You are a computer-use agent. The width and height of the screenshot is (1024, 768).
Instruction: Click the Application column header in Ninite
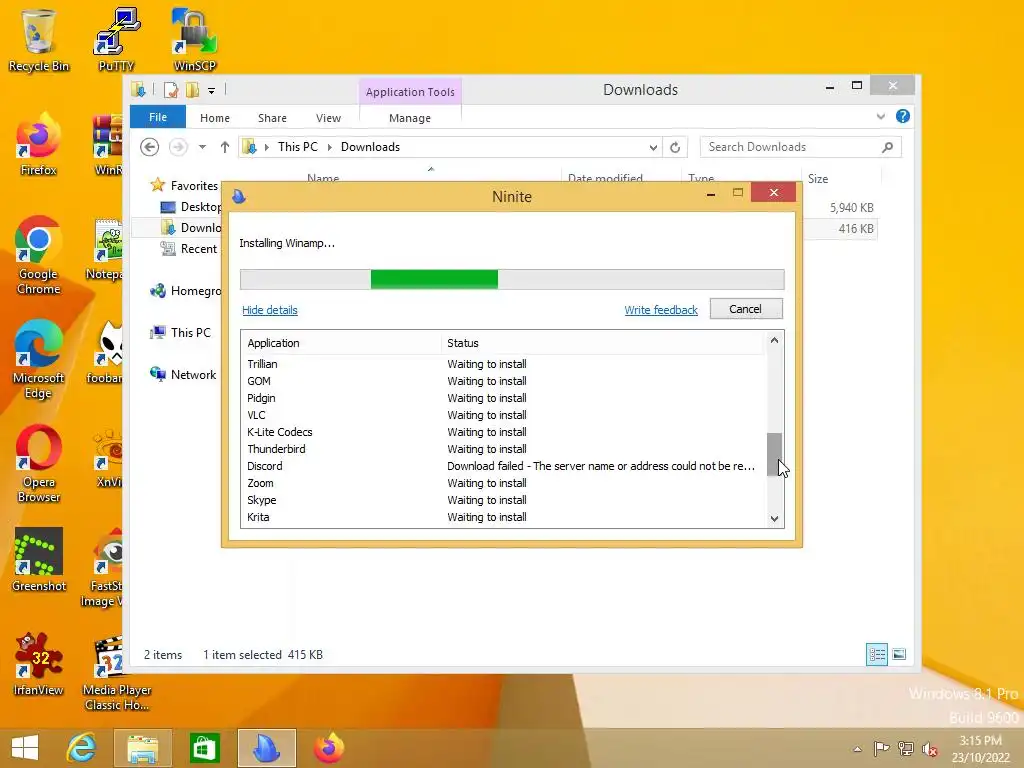(x=341, y=344)
